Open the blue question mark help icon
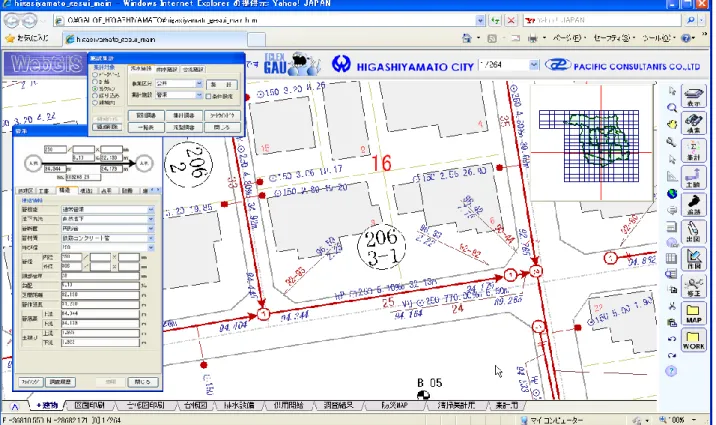 (x=671, y=371)
